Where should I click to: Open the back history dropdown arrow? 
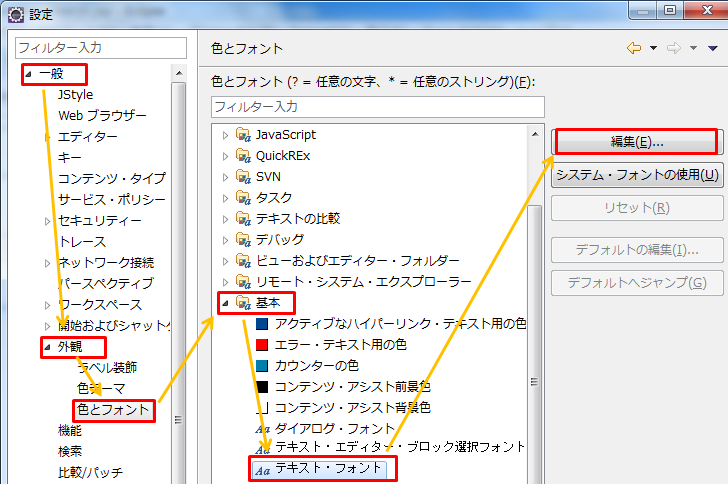[x=653, y=48]
